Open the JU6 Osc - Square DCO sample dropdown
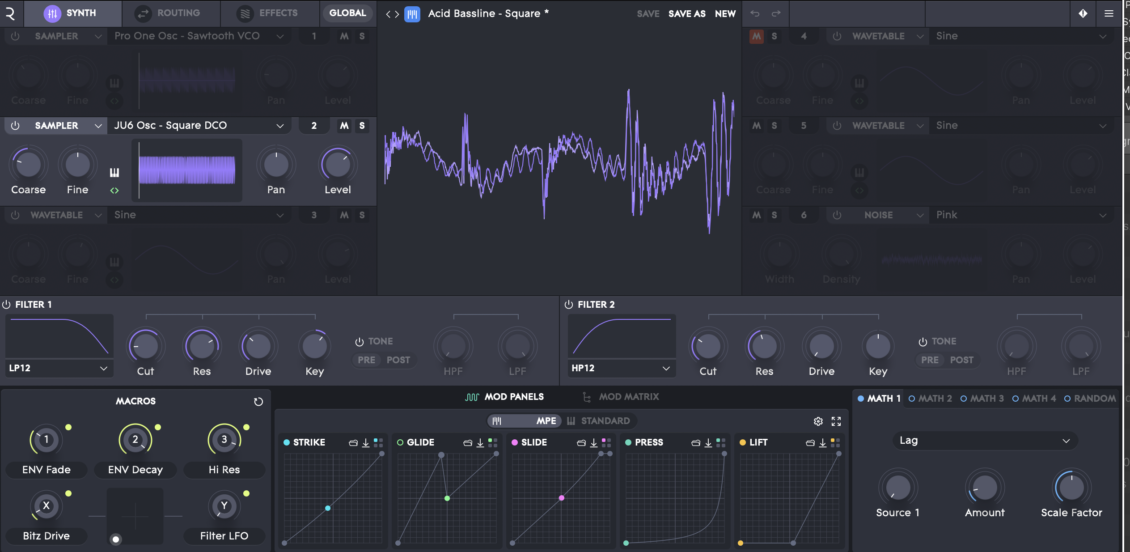1130x552 pixels. [x=199, y=125]
